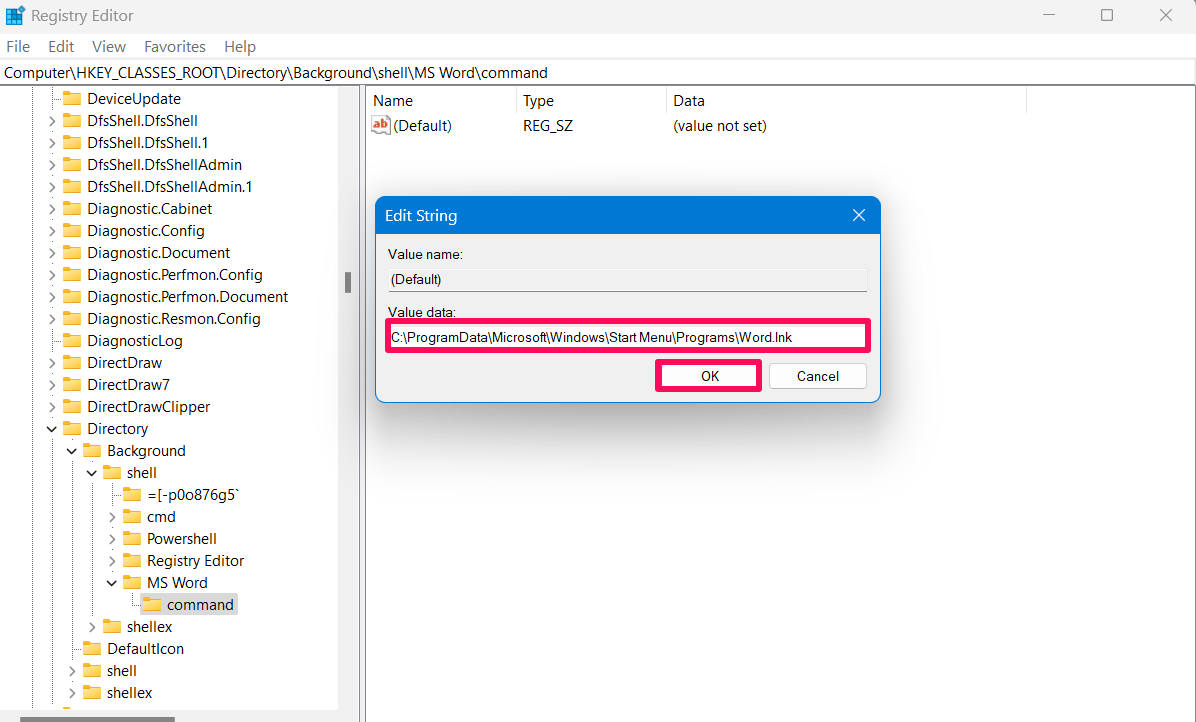Expand the shellex key under Background

(92, 627)
